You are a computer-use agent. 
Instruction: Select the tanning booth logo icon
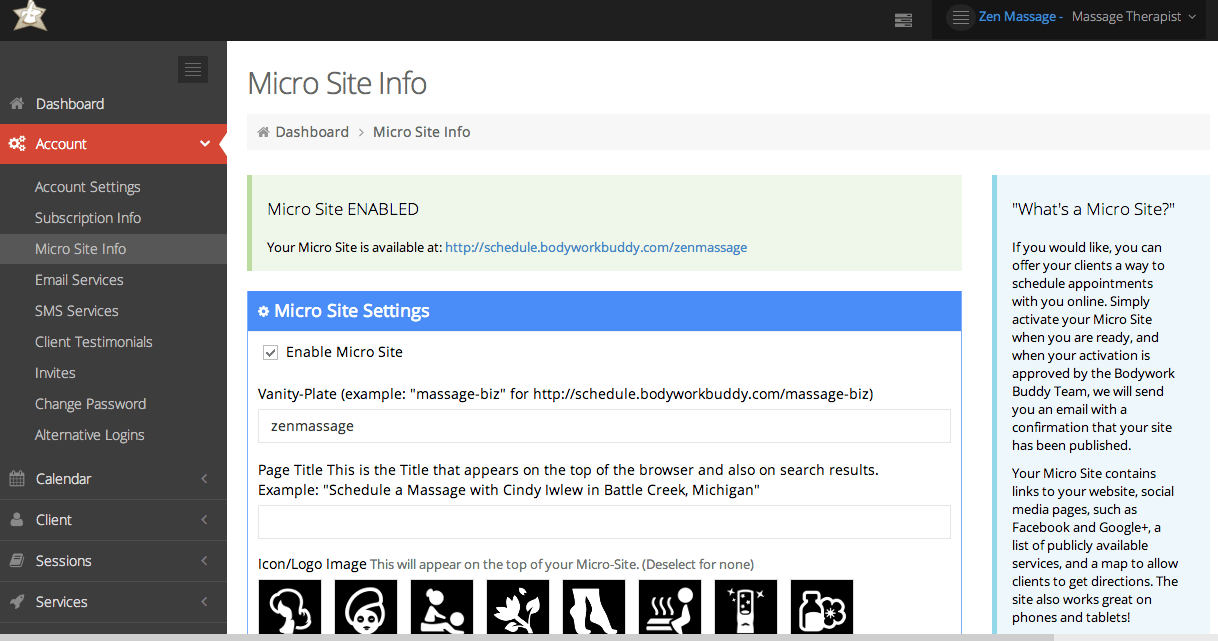point(746,606)
